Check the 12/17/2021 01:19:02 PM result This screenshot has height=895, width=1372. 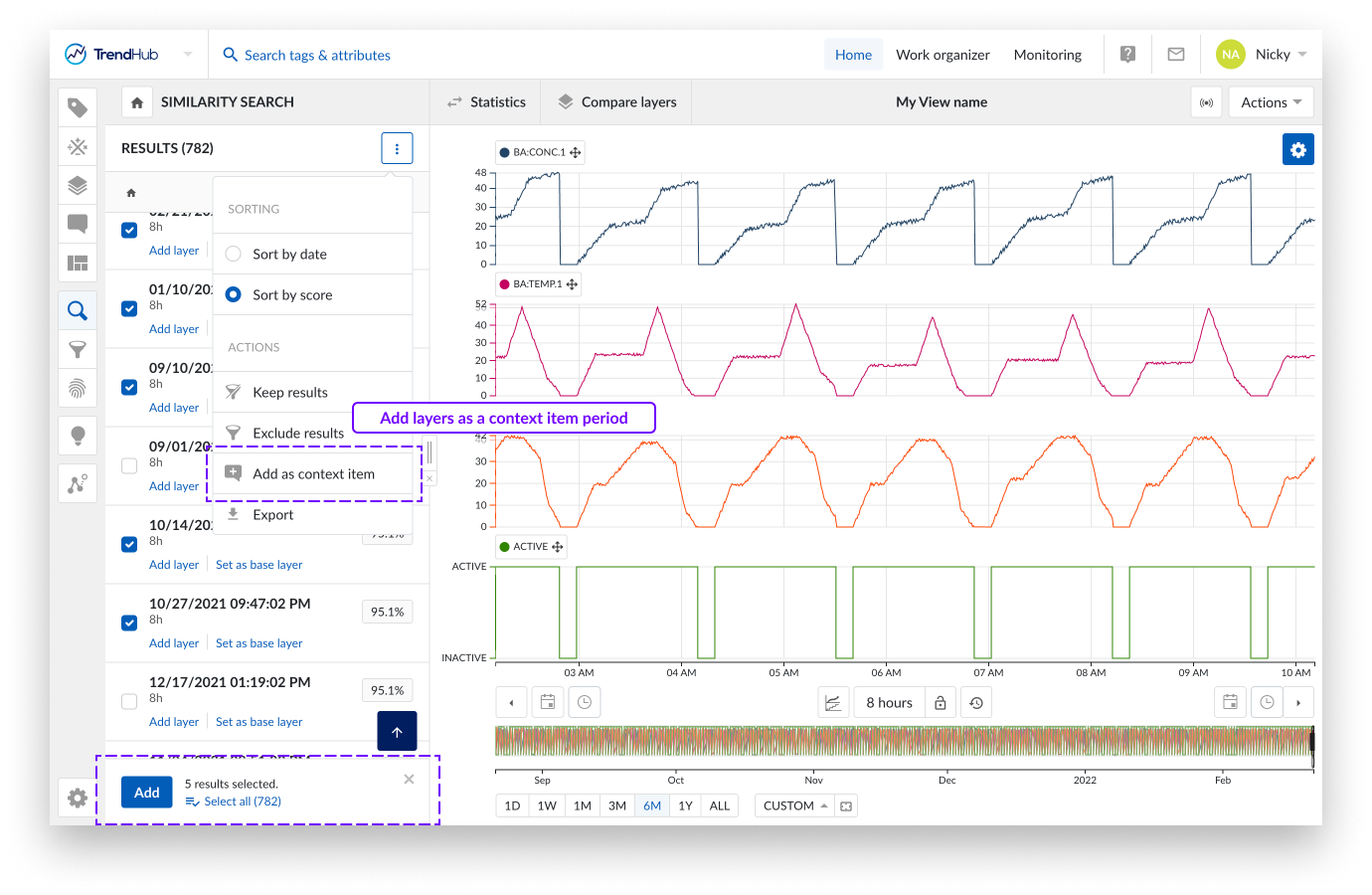coord(129,701)
